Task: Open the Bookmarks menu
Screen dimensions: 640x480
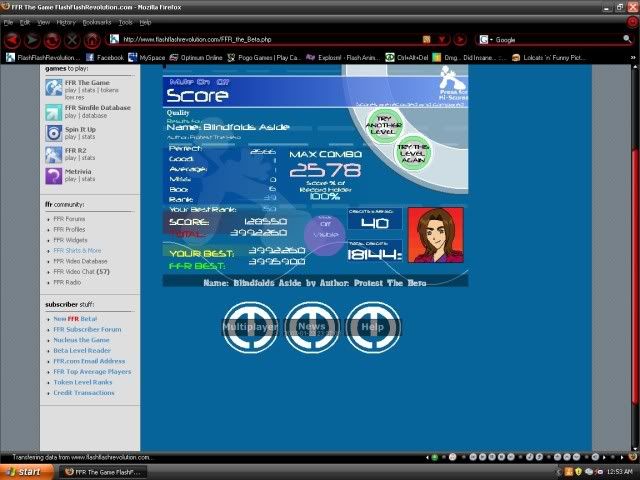Action: [97, 21]
